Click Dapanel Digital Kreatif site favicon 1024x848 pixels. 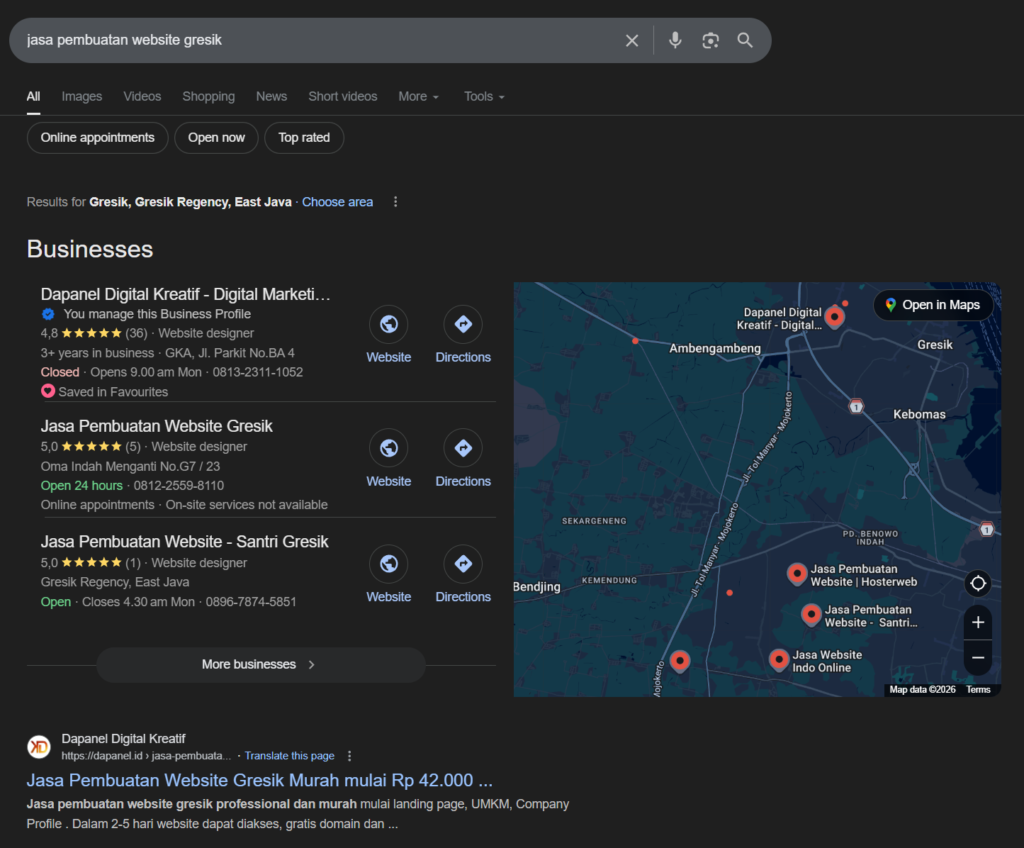pyautogui.click(x=39, y=746)
